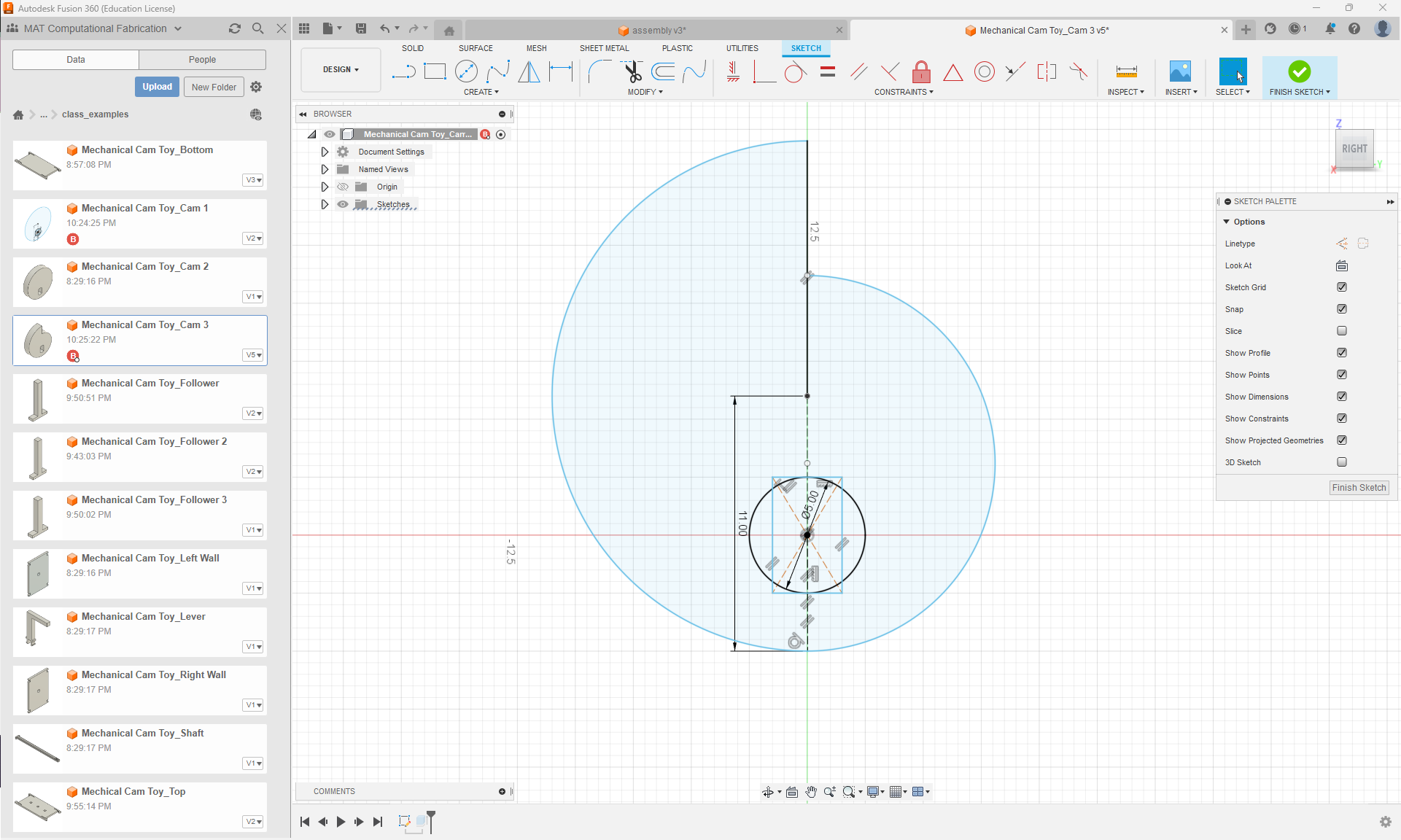This screenshot has height=840, width=1401.
Task: Open the V5 version dropdown on Cam 3
Action: click(252, 355)
